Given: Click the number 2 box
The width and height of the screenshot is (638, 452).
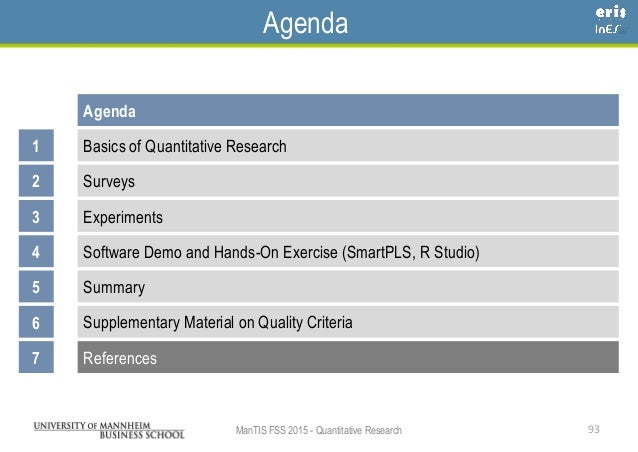Looking at the screenshot, I should tap(36, 181).
